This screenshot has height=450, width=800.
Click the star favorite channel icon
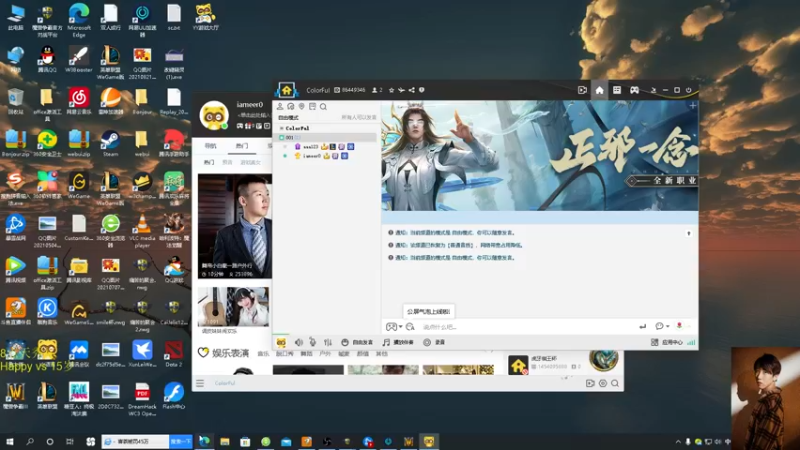pyautogui.click(x=391, y=90)
